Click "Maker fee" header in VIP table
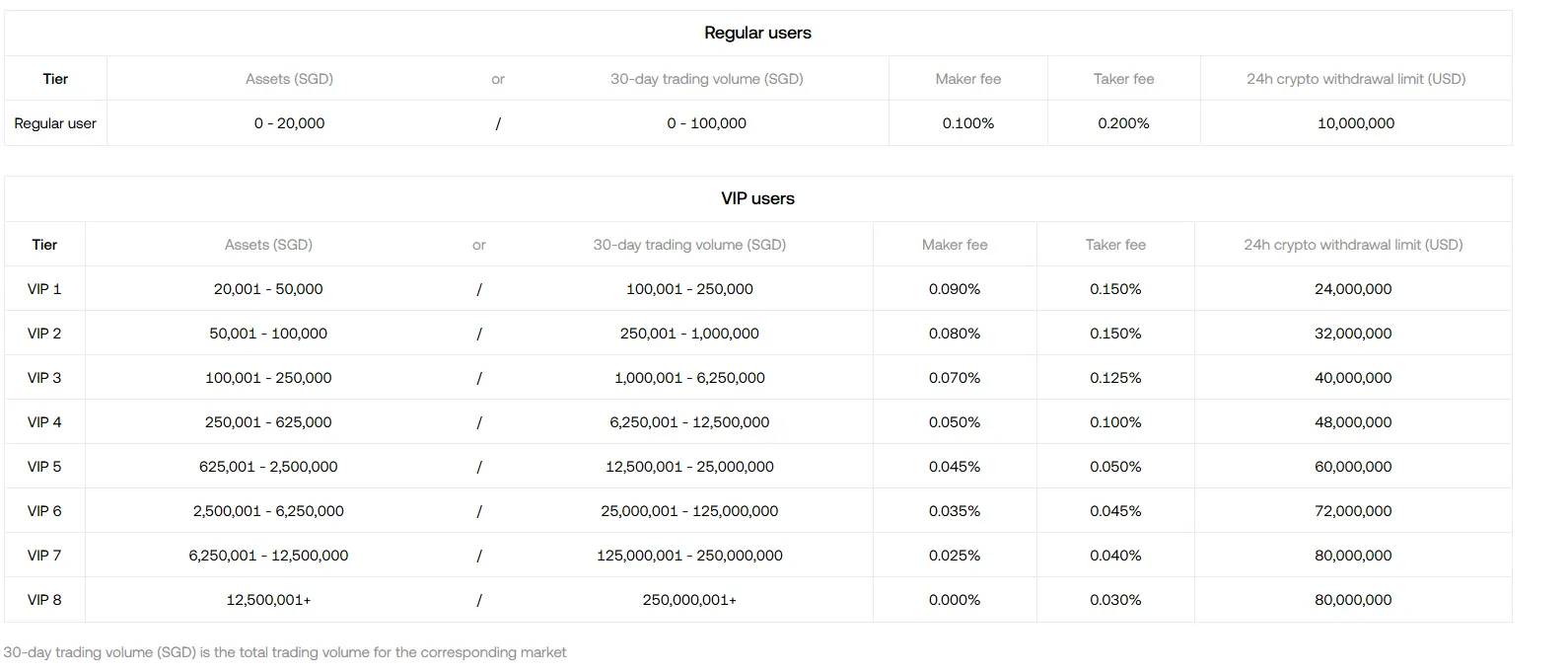 tap(955, 245)
